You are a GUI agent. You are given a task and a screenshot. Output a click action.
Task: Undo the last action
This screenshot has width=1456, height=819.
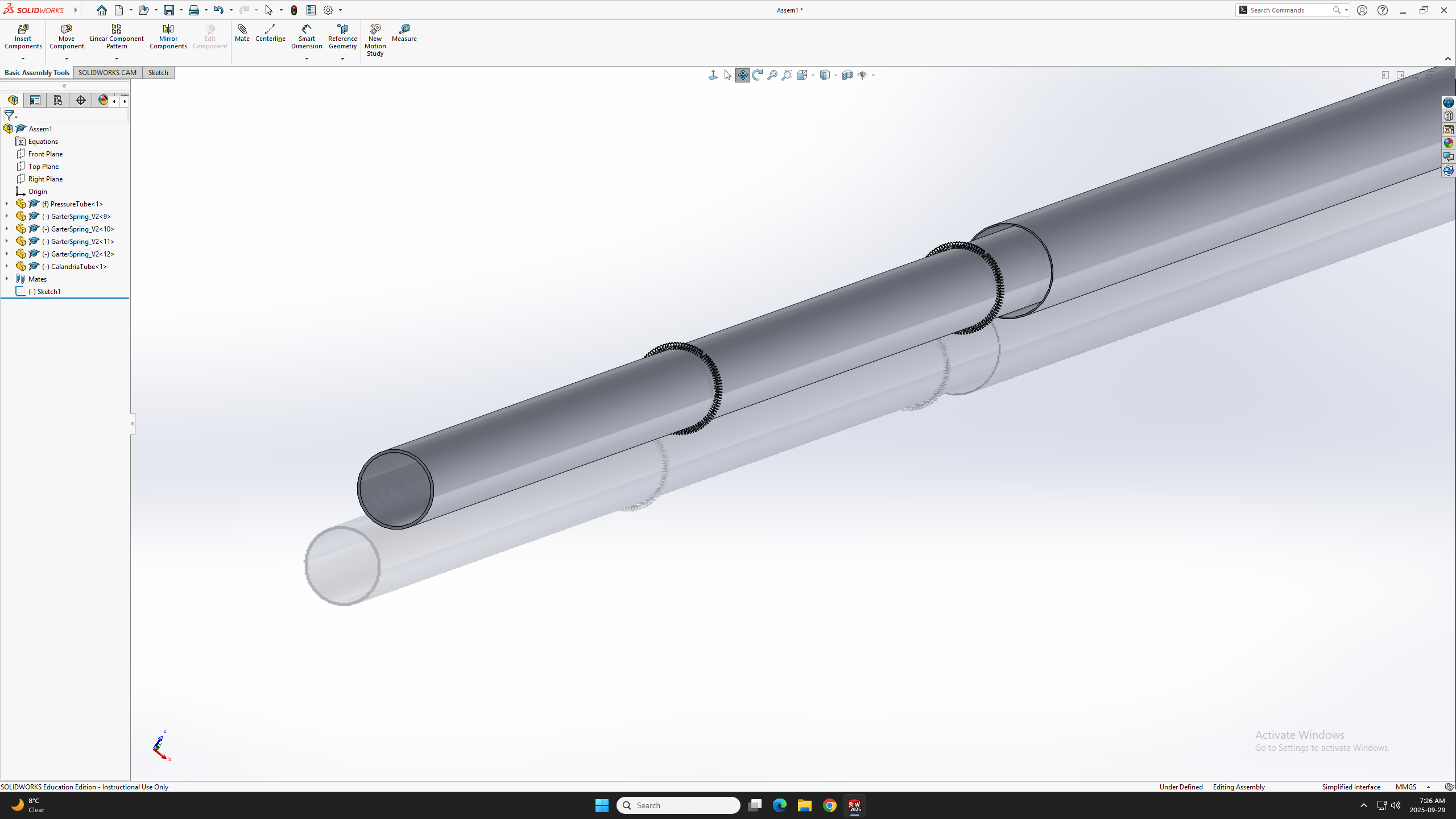coord(219,10)
